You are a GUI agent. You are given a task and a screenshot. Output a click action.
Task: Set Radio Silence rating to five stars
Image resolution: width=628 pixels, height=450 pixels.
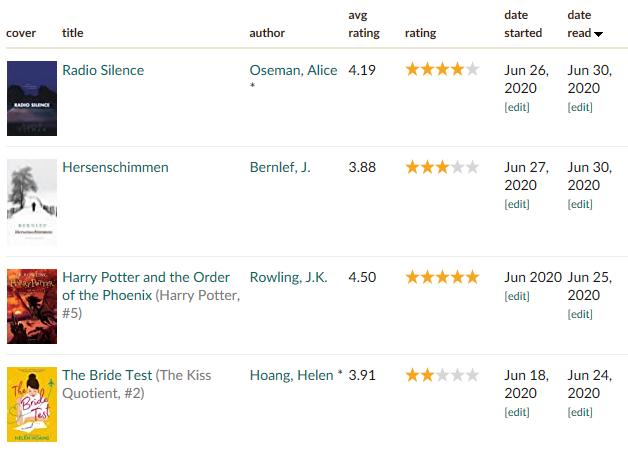point(473,69)
